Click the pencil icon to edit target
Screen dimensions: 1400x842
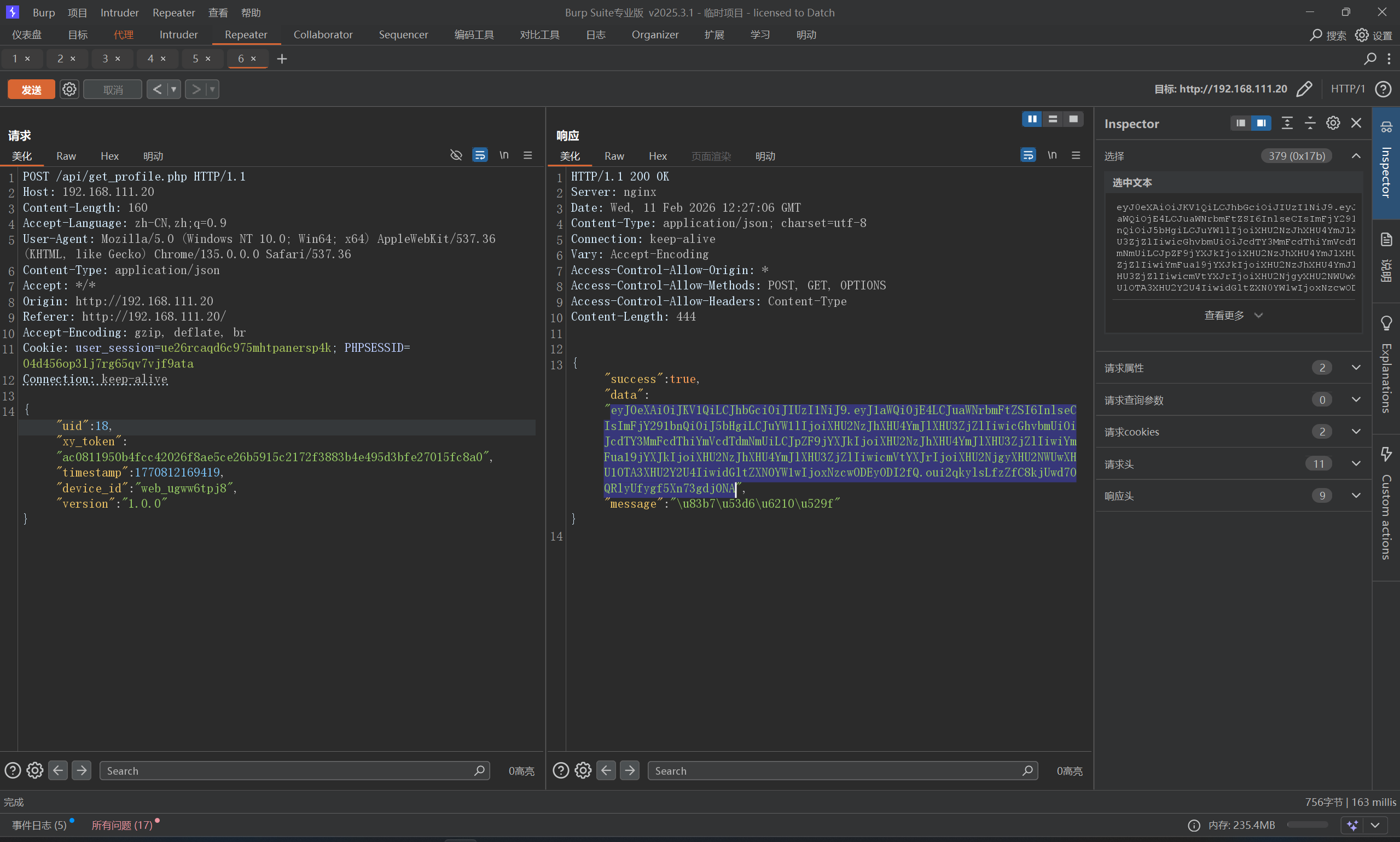[x=1304, y=89]
